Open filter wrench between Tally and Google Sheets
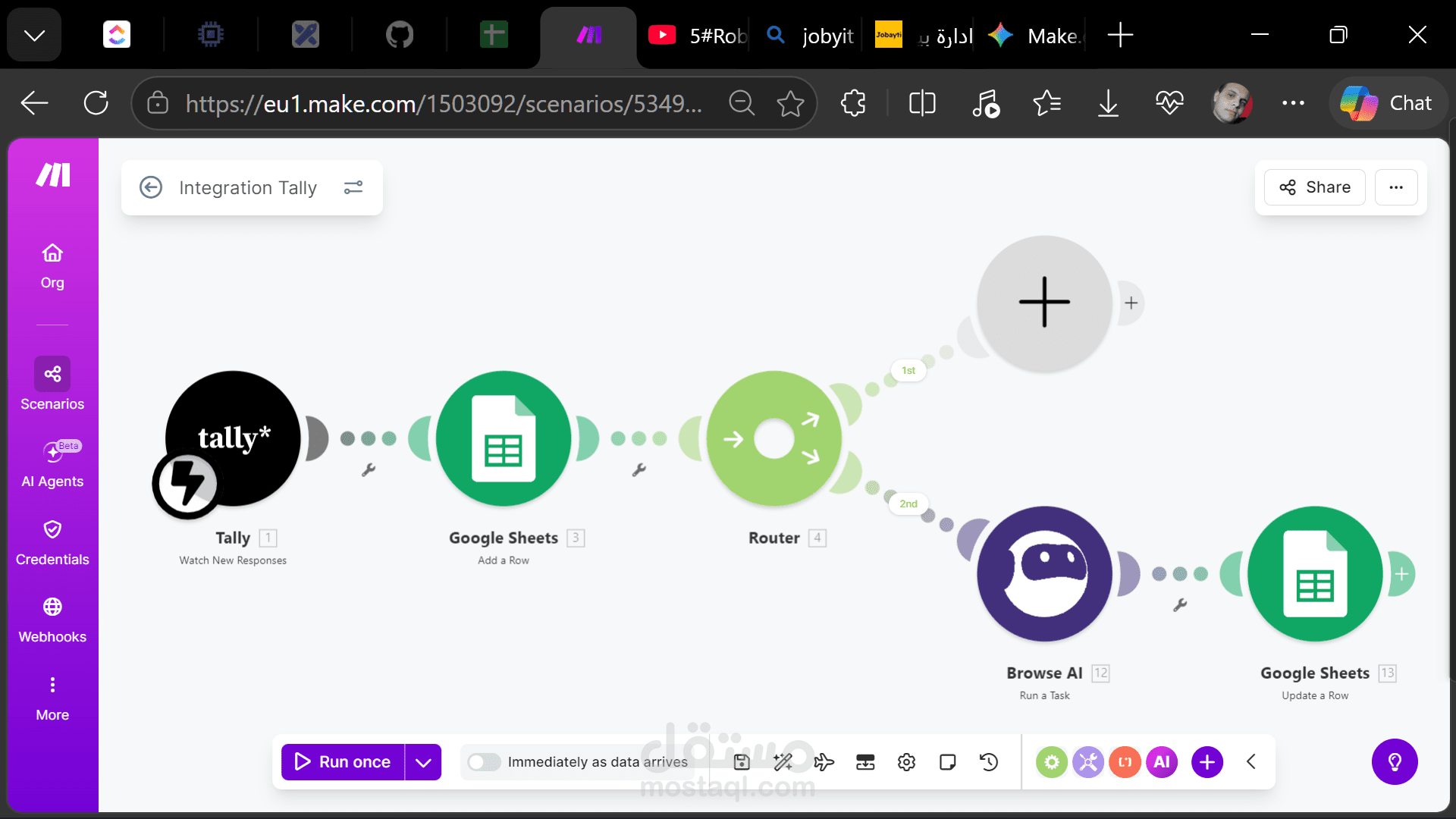The height and width of the screenshot is (819, 1456). coord(369,469)
